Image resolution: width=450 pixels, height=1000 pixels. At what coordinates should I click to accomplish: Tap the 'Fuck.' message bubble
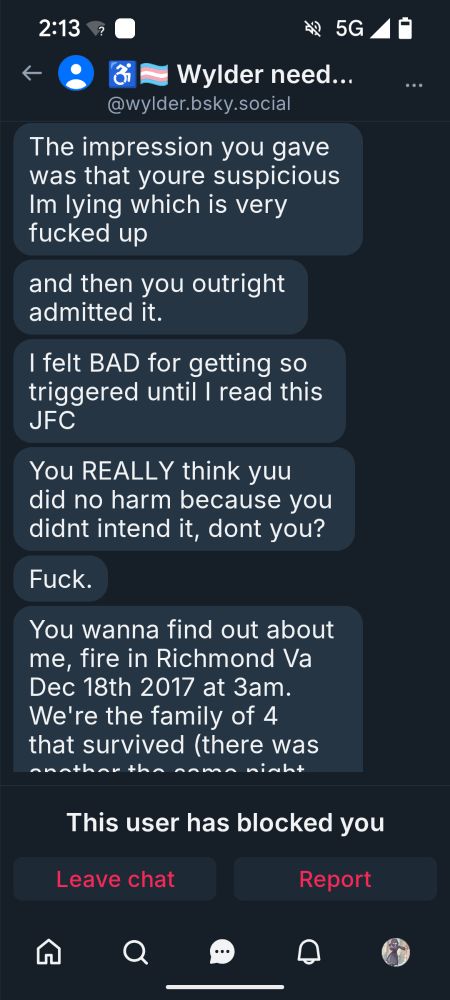[x=61, y=579]
